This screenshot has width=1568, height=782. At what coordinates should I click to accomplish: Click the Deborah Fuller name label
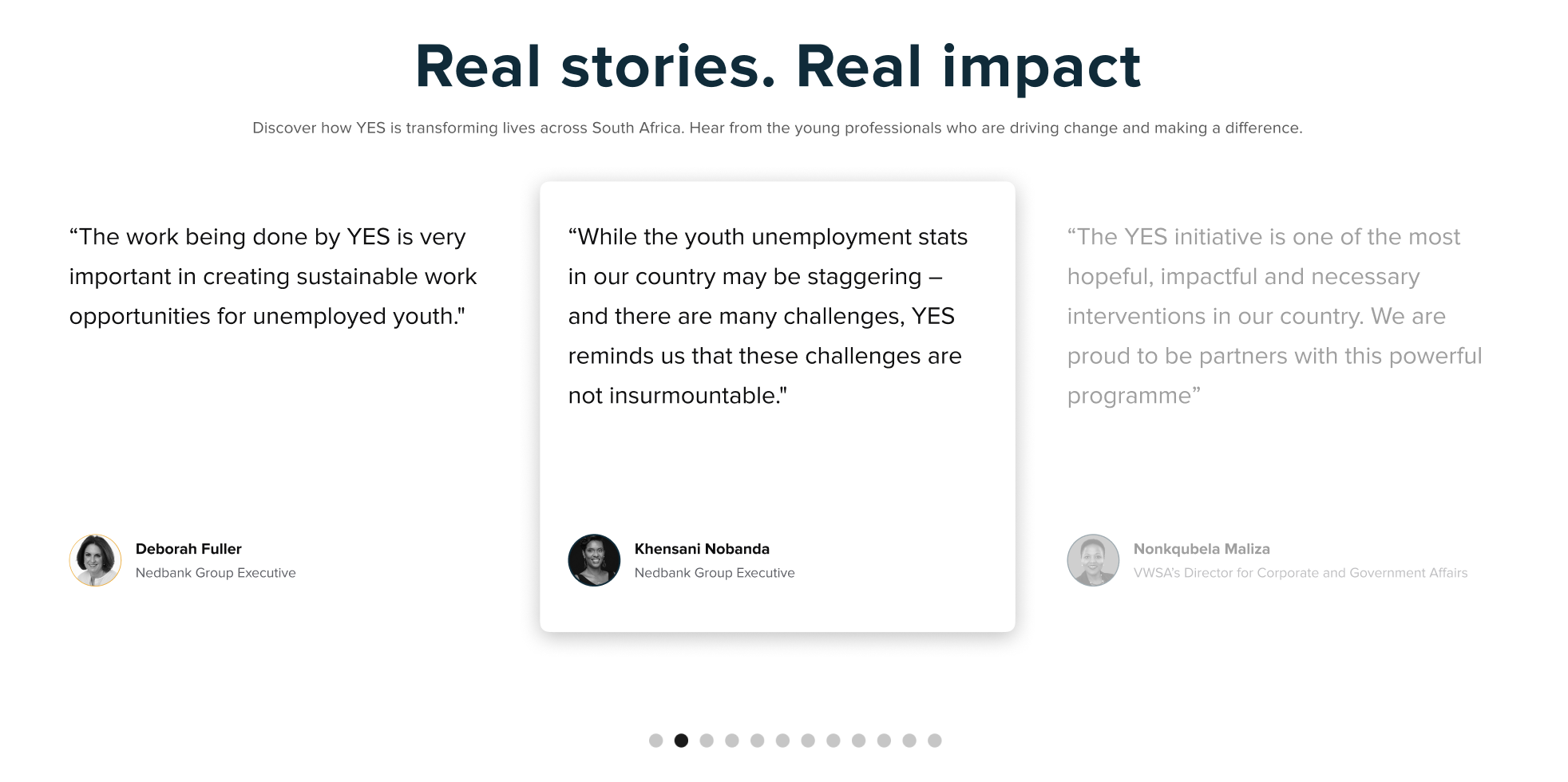188,549
